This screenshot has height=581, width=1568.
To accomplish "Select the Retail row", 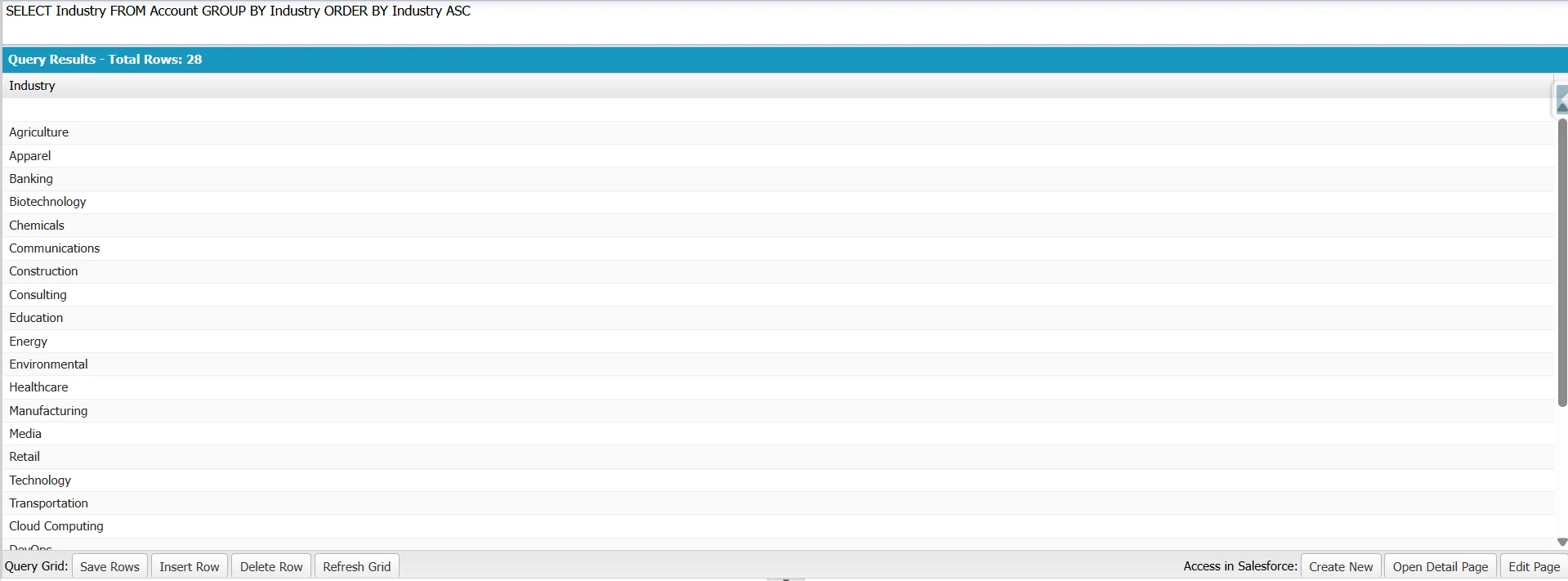I will (x=778, y=457).
